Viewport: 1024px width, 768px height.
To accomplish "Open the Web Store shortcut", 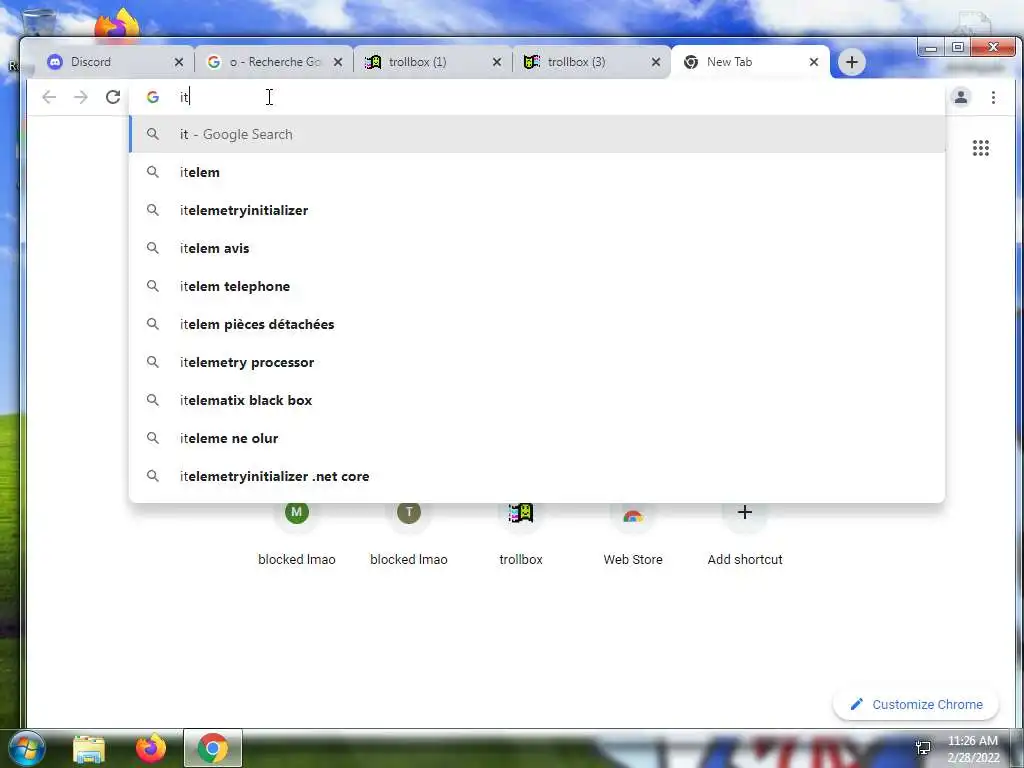I will coord(633,532).
